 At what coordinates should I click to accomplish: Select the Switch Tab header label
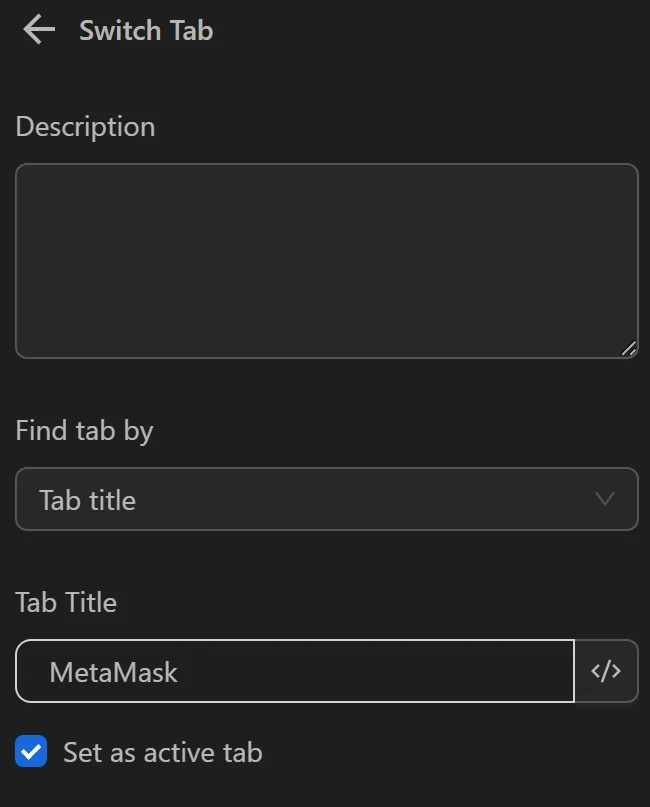point(146,30)
